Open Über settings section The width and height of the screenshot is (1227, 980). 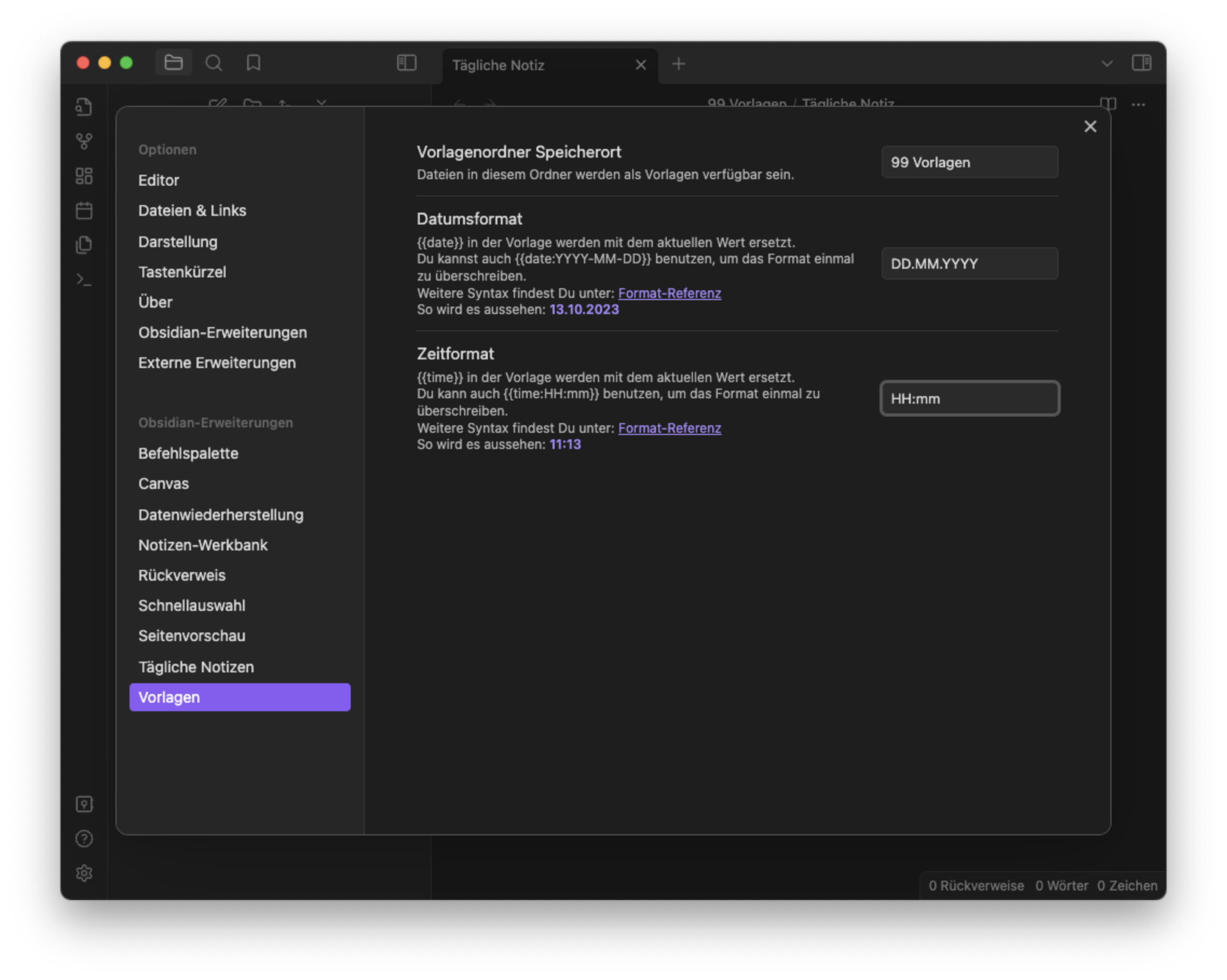click(x=240, y=302)
